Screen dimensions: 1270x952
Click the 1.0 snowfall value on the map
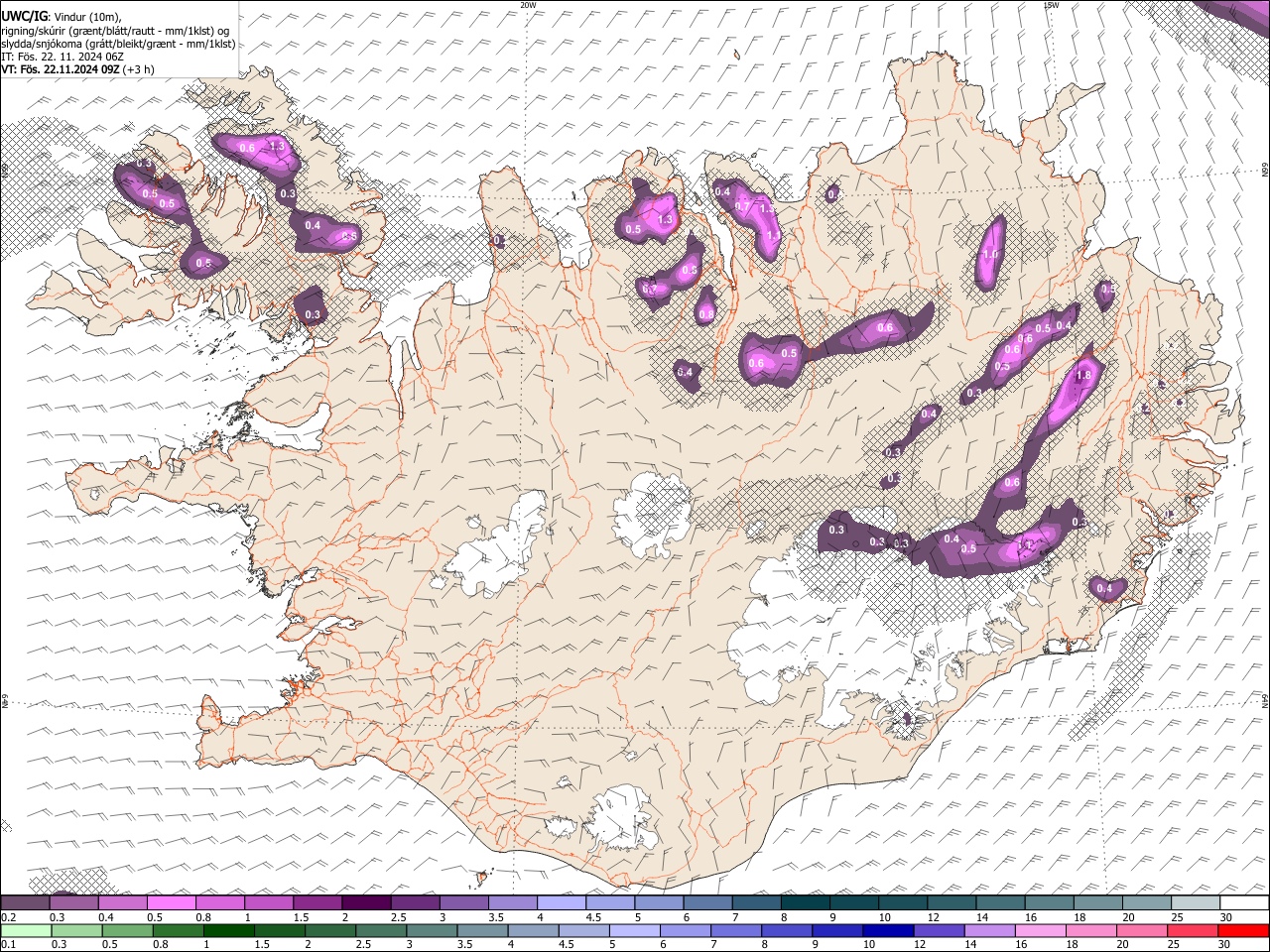coord(990,254)
